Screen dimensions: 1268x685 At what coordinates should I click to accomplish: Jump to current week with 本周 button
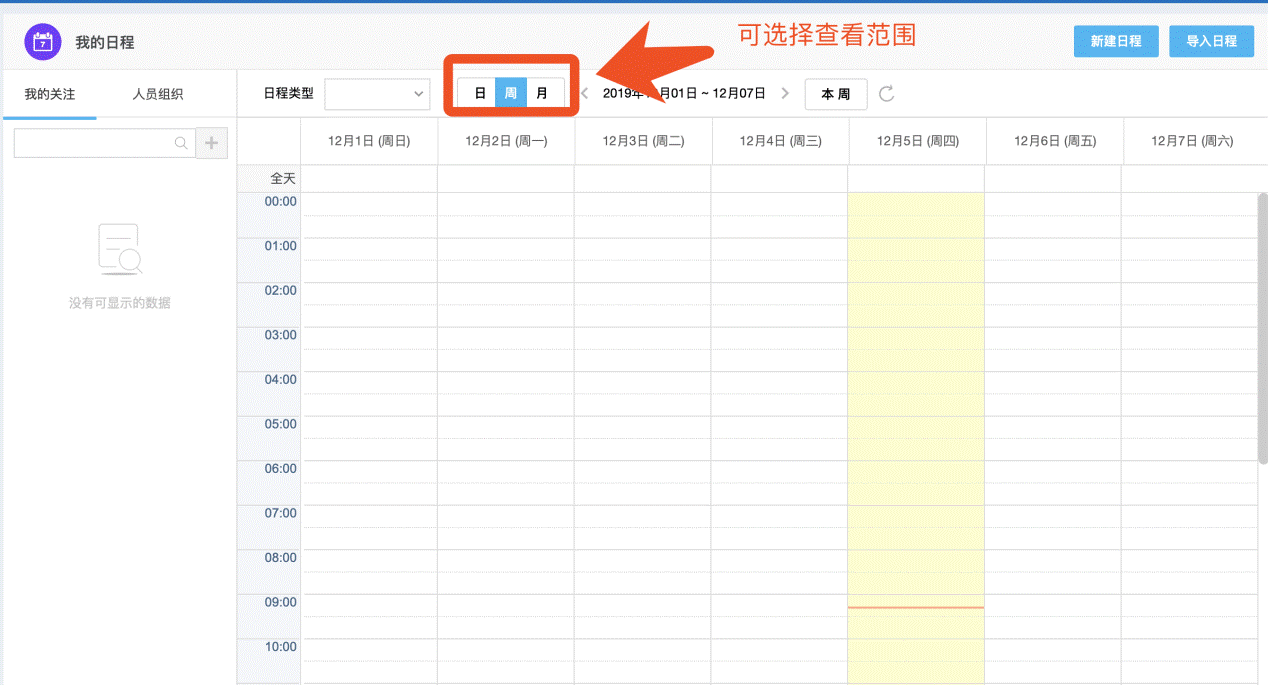[x=836, y=94]
